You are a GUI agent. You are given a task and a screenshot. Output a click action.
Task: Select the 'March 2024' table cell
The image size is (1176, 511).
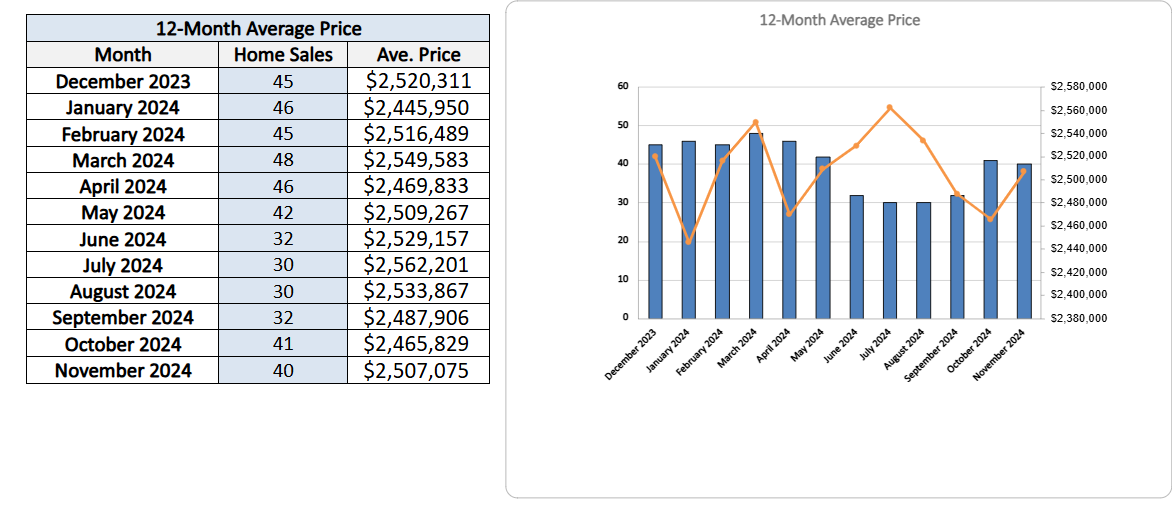point(123,160)
